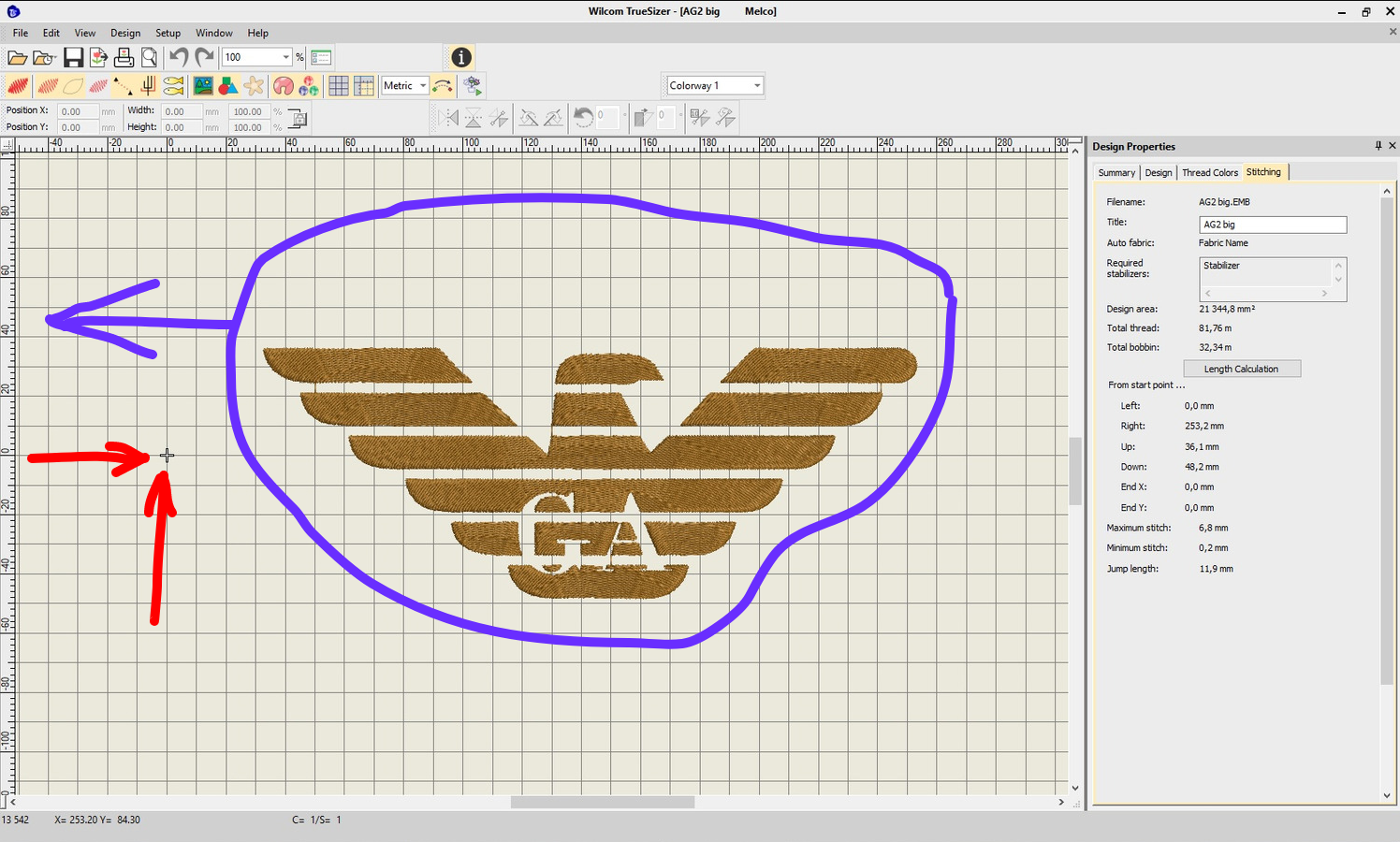
Task: Click the Title field containing AG2 big
Action: [x=1273, y=225]
